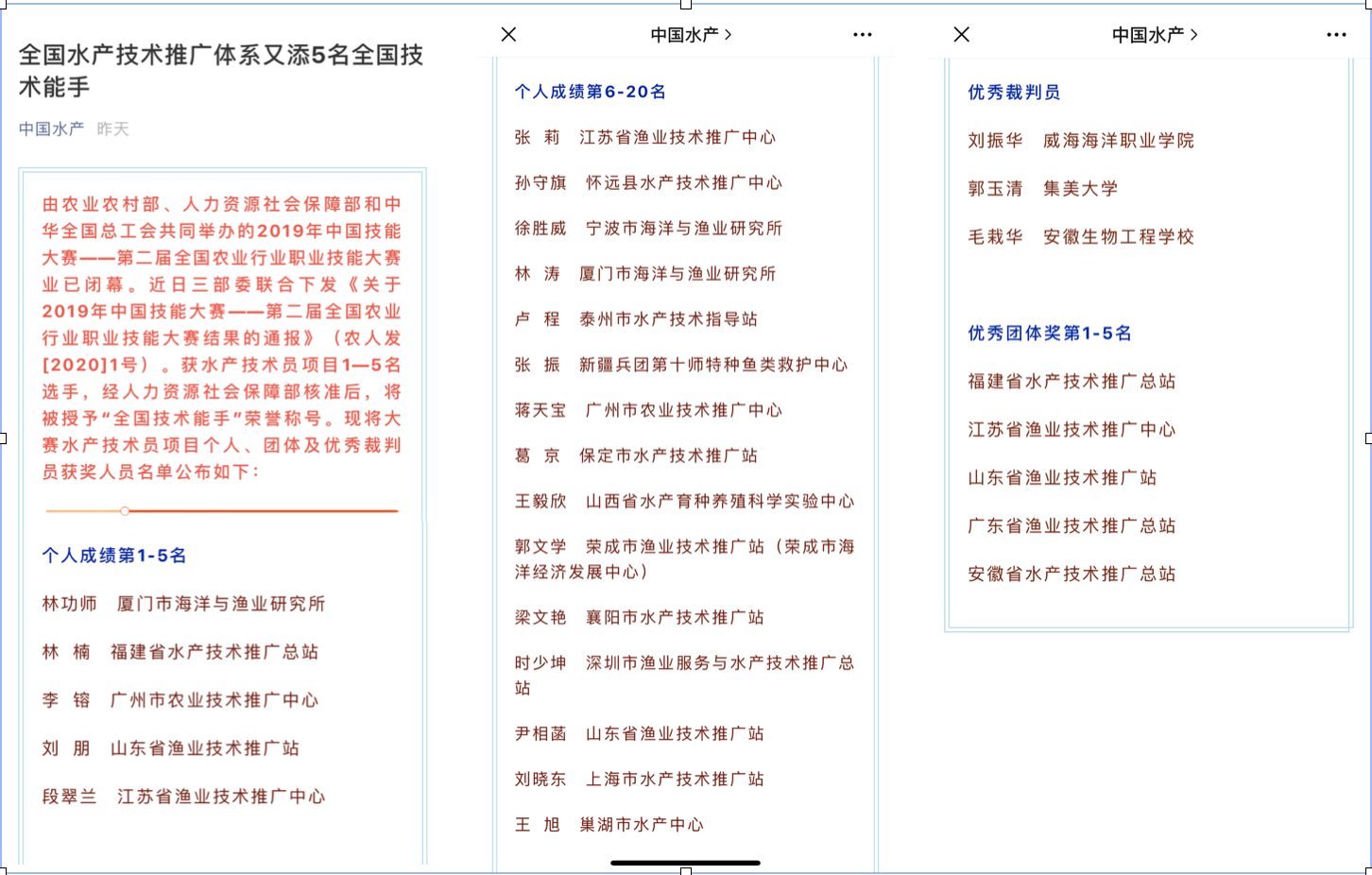The image size is (1372, 875).
Task: Select row 卢 程 泰州市水产技术指导站
Action: (636, 319)
